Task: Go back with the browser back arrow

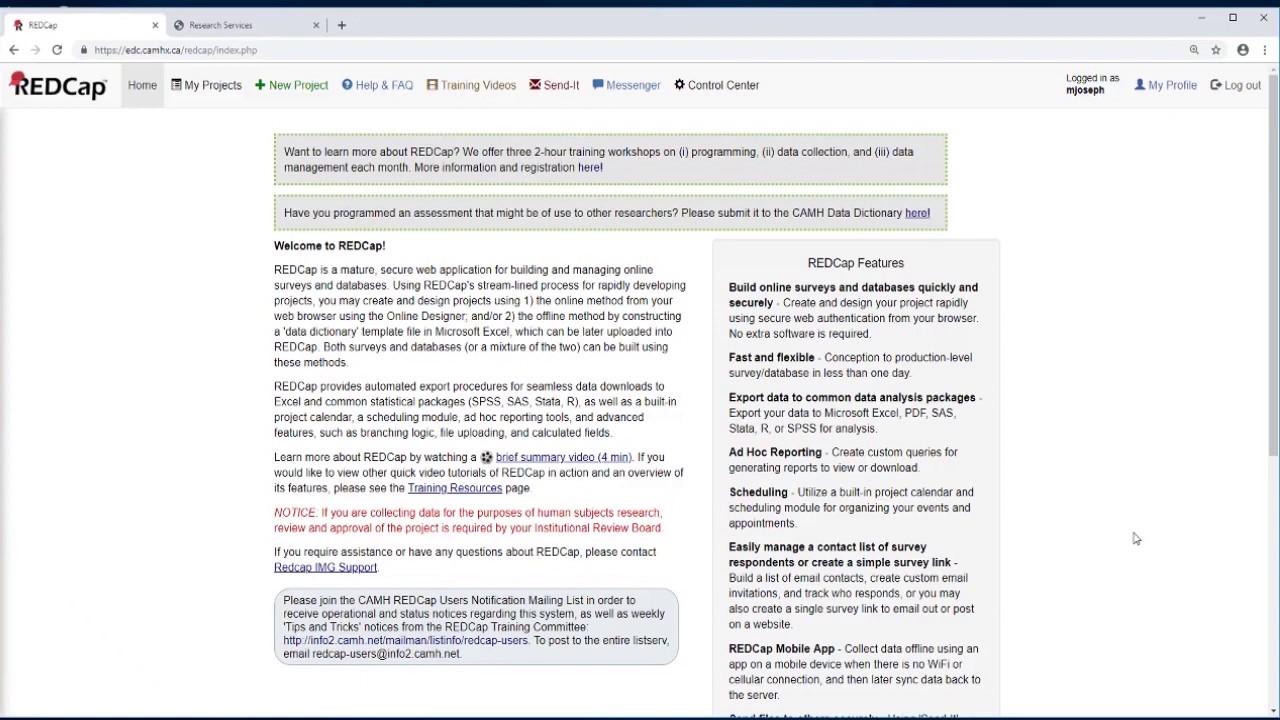Action: click(14, 50)
